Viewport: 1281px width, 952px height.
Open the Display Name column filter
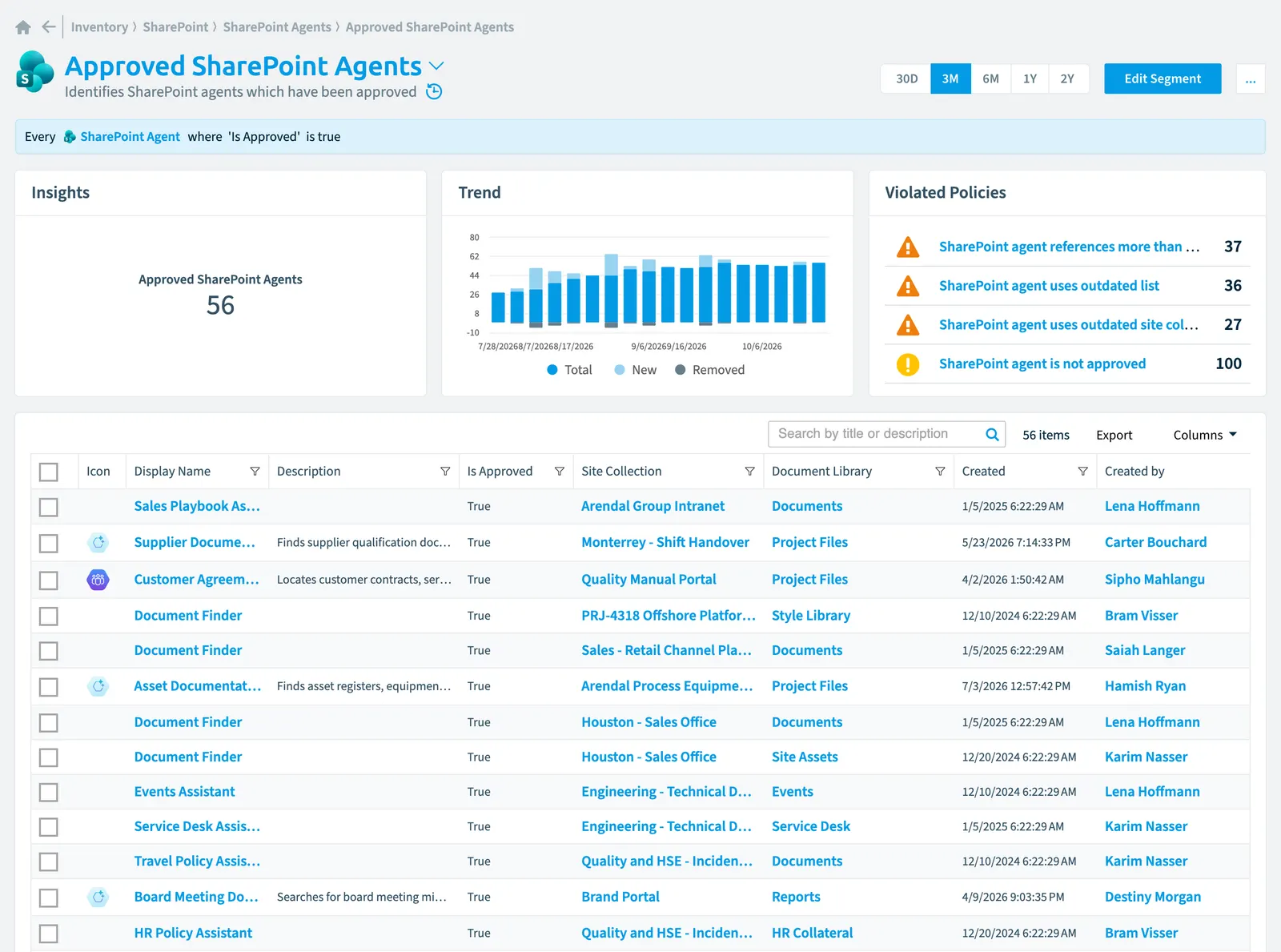click(255, 472)
